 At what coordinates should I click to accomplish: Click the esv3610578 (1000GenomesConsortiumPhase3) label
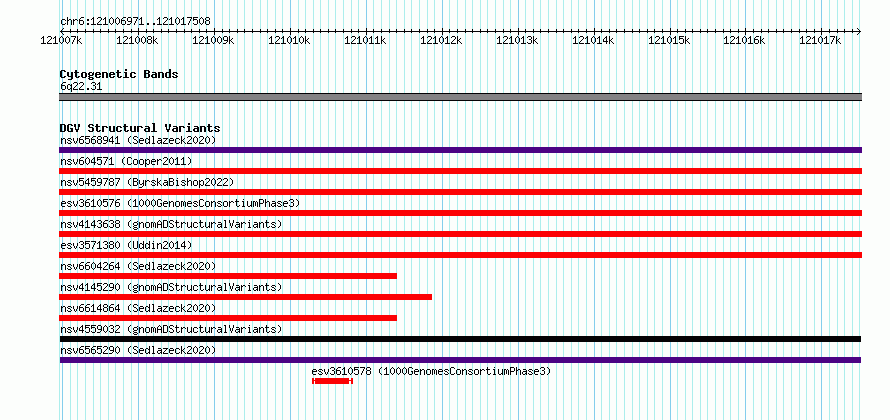[431, 371]
